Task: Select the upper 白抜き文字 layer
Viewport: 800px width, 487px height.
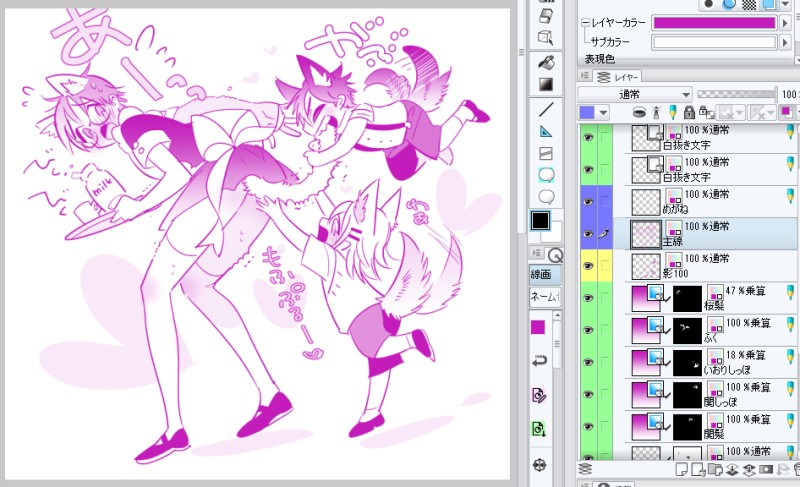Action: pos(707,137)
